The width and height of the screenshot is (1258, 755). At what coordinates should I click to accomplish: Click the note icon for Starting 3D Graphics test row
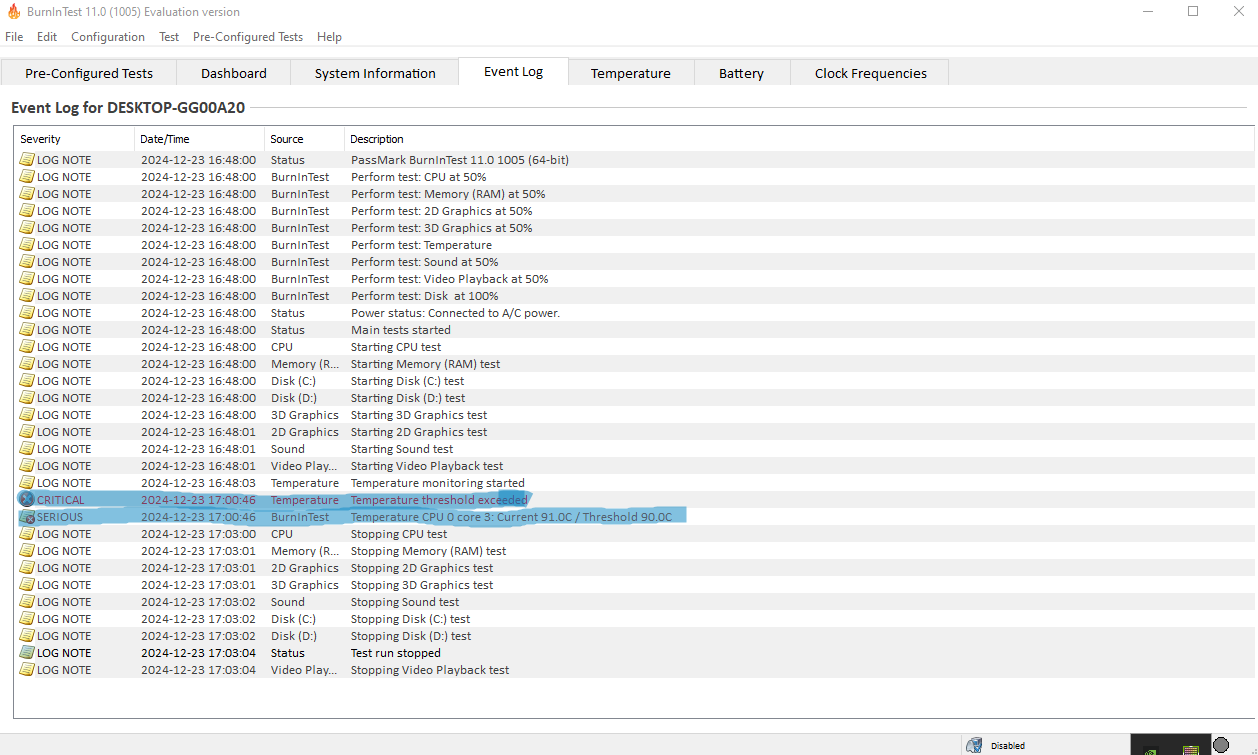pos(27,415)
